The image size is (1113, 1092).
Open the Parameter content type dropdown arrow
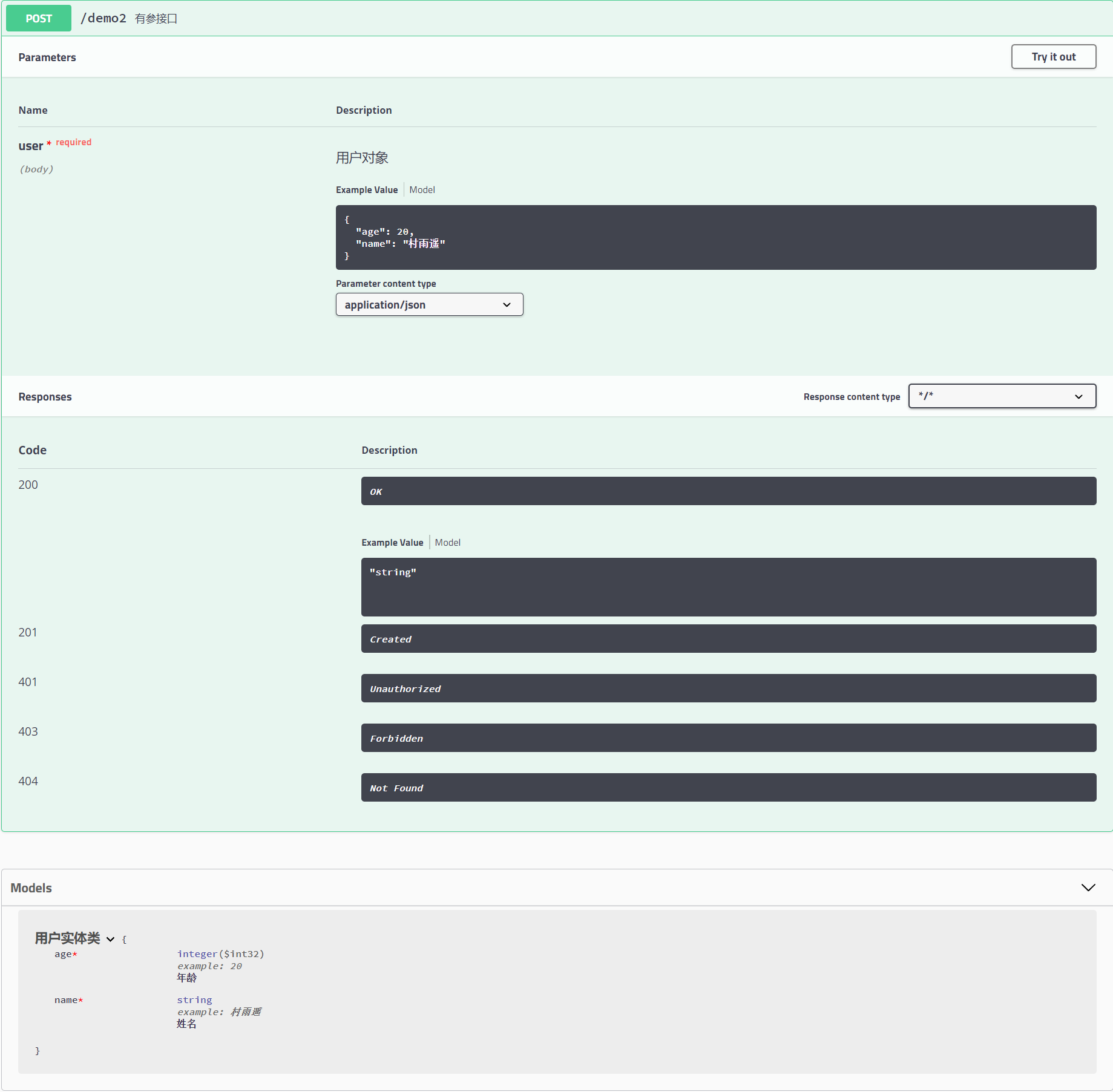click(x=507, y=304)
